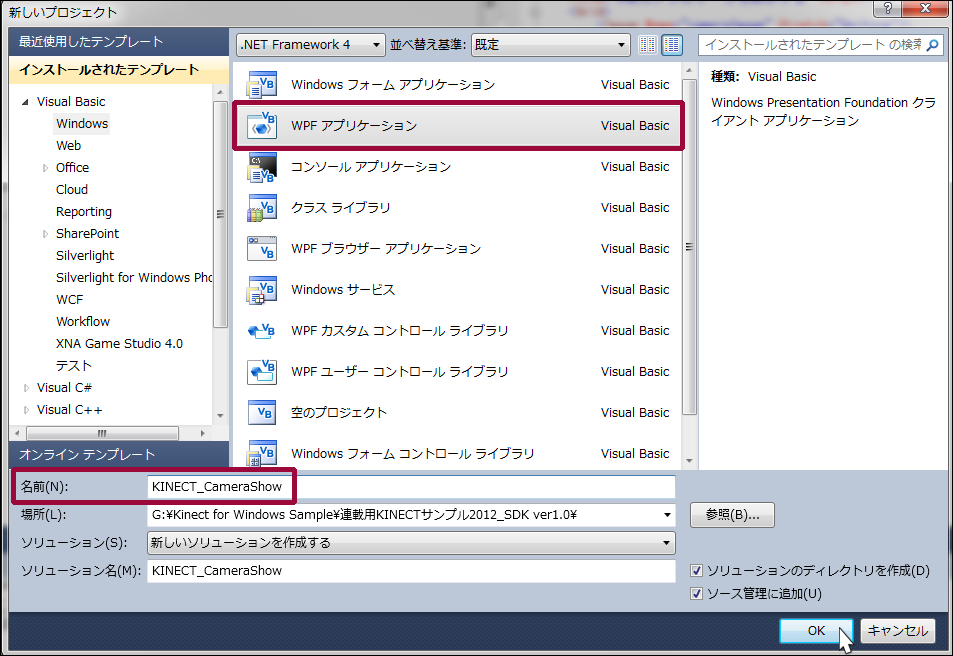953x656 pixels.
Task: Select the 空のプロジェクト template icon
Action: [x=262, y=412]
